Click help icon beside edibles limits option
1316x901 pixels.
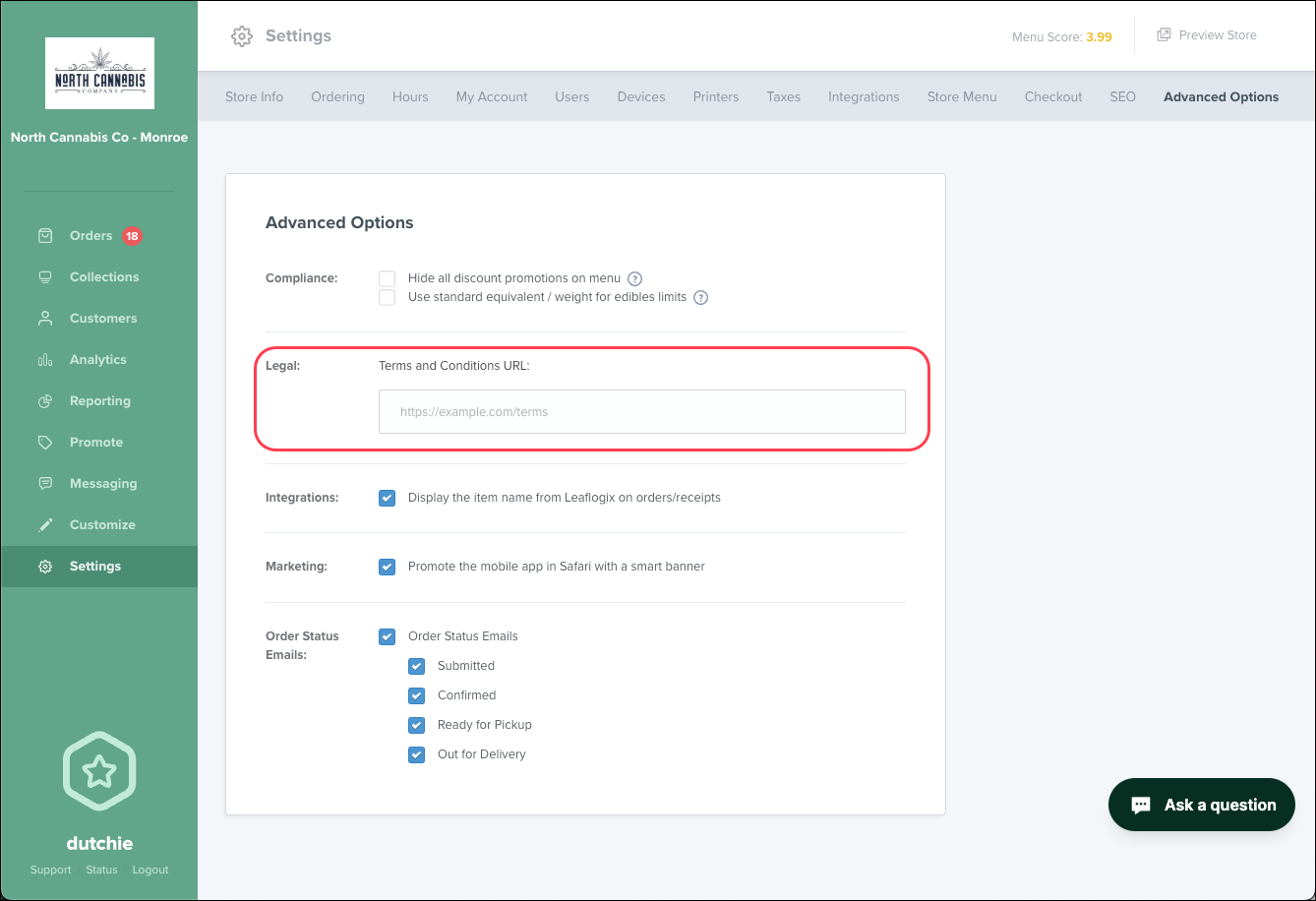701,298
